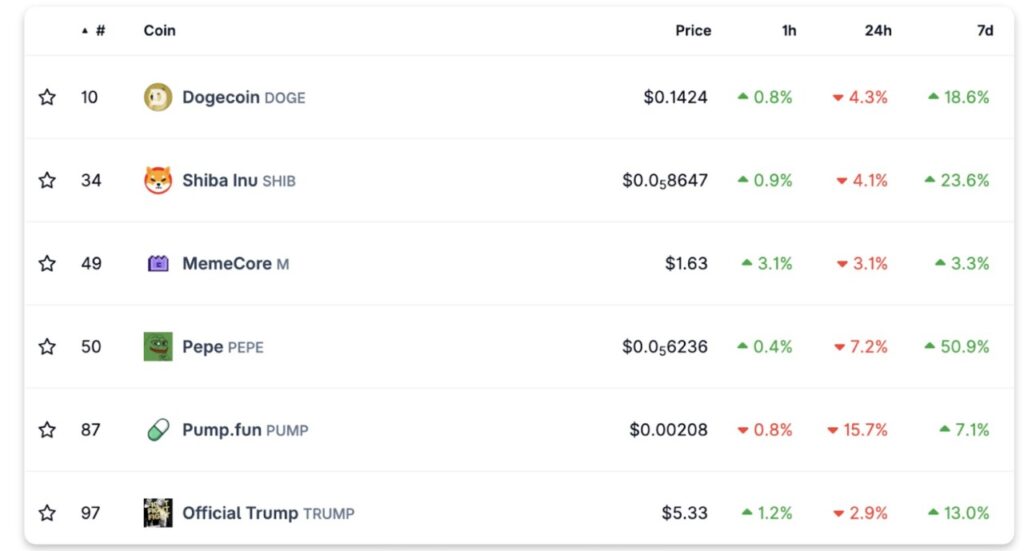Click the Official Trump coin thumbnail
The width and height of the screenshot is (1024, 551).
point(158,513)
